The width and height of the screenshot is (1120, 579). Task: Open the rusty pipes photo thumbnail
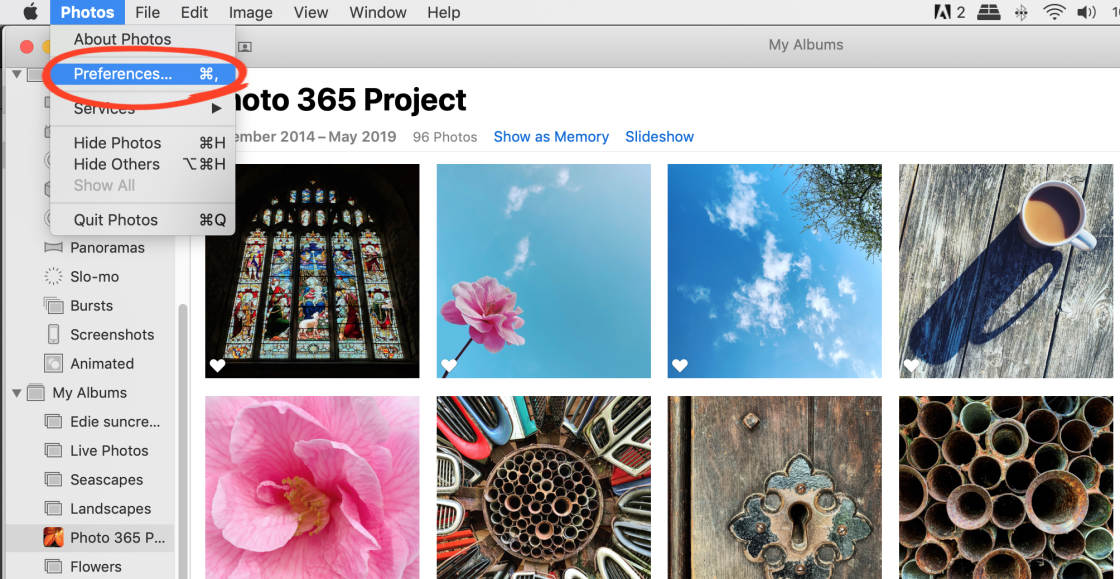(1006, 488)
